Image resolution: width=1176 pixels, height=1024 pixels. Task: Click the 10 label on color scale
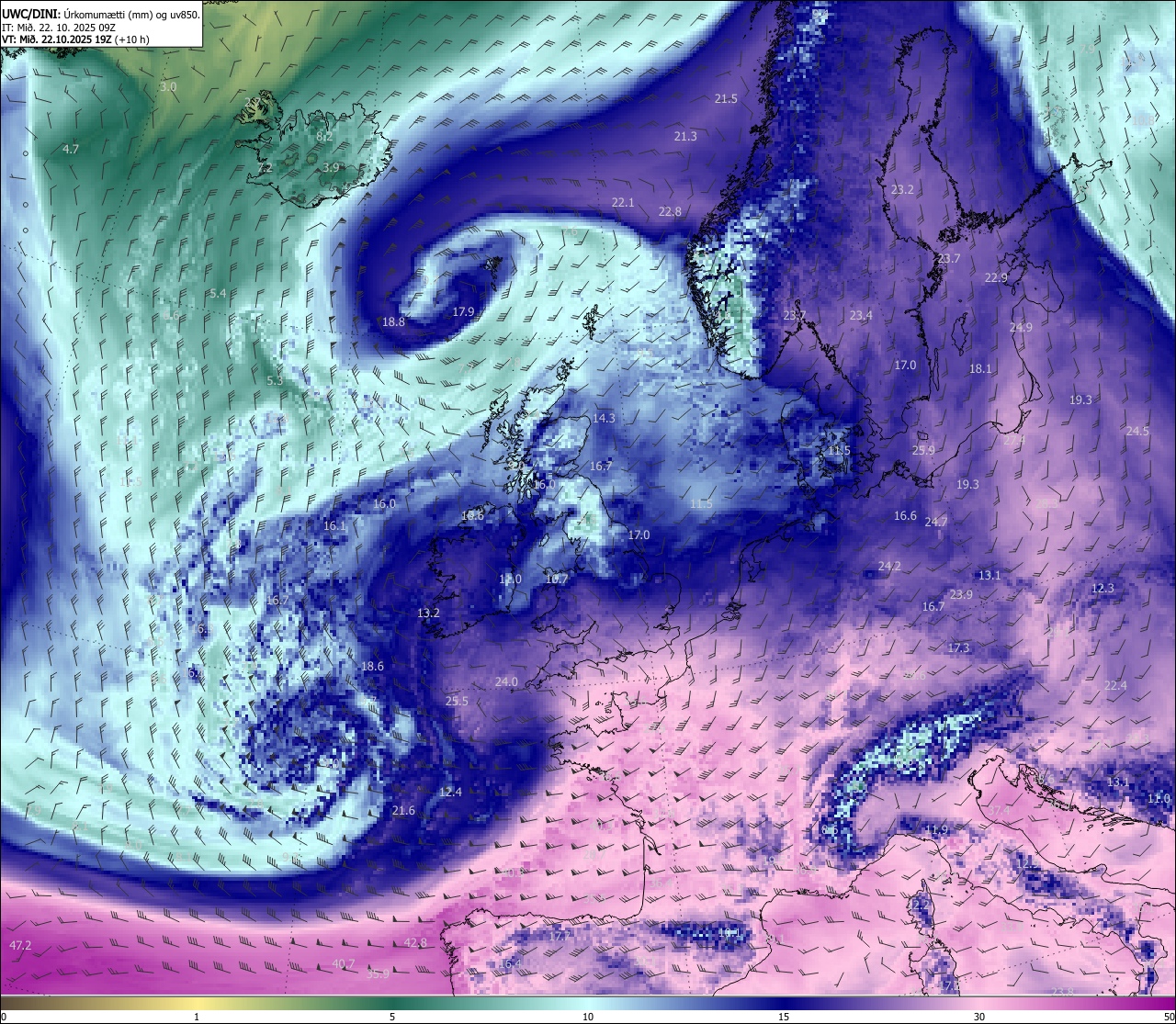(587, 1017)
